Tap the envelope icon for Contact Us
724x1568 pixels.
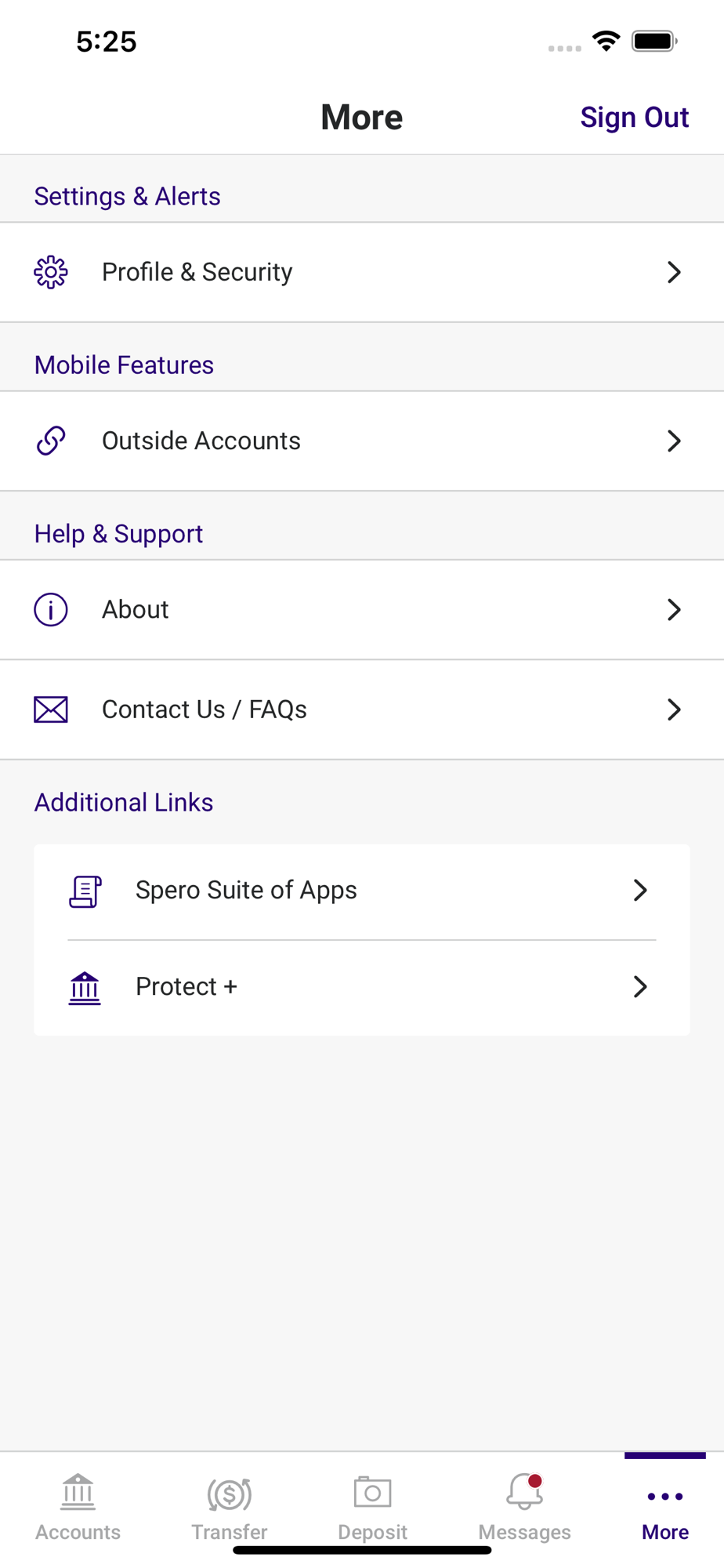click(51, 710)
